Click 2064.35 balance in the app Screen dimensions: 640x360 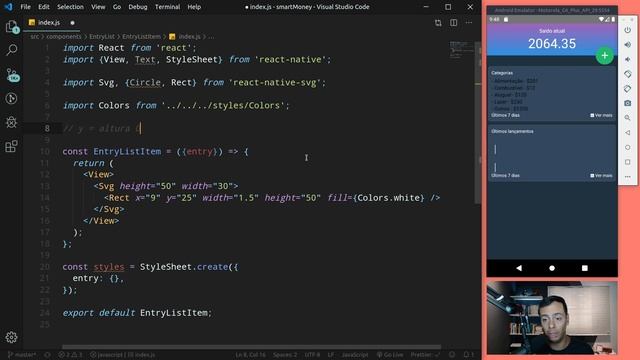552,44
